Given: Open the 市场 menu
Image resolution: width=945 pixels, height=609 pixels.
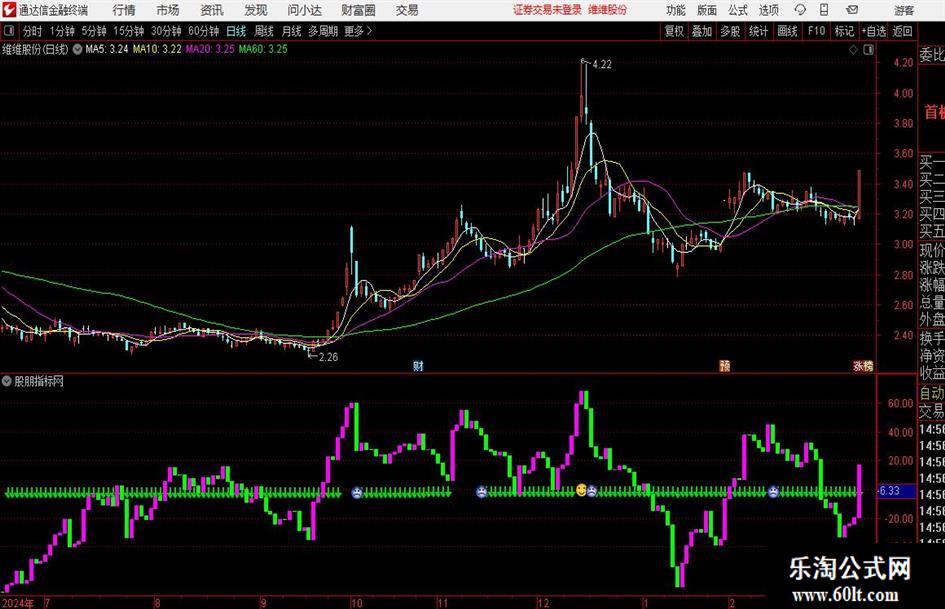Looking at the screenshot, I should [x=168, y=10].
